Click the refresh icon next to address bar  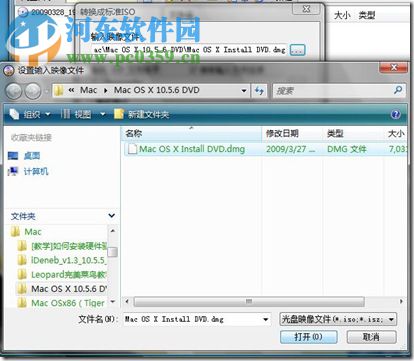[x=259, y=91]
